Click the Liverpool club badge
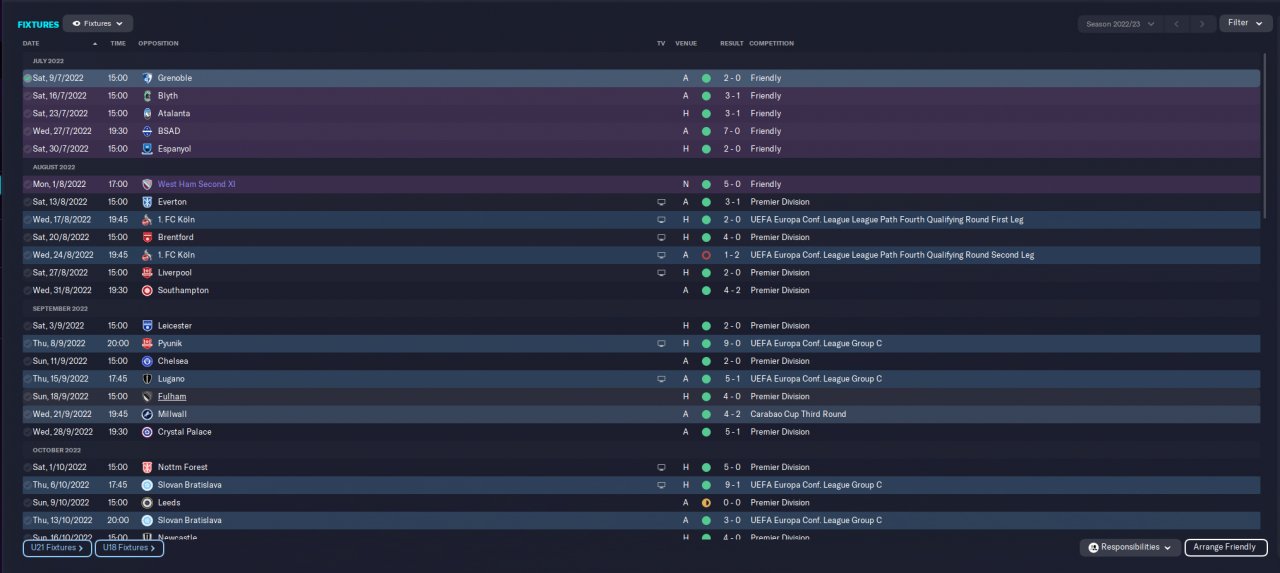Screen dimensions: 1280x573 (147, 273)
